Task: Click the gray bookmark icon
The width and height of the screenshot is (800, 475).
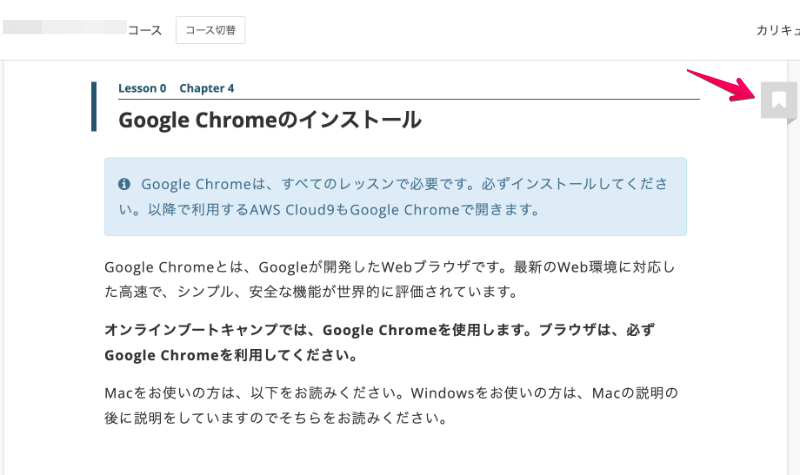Action: click(x=778, y=99)
